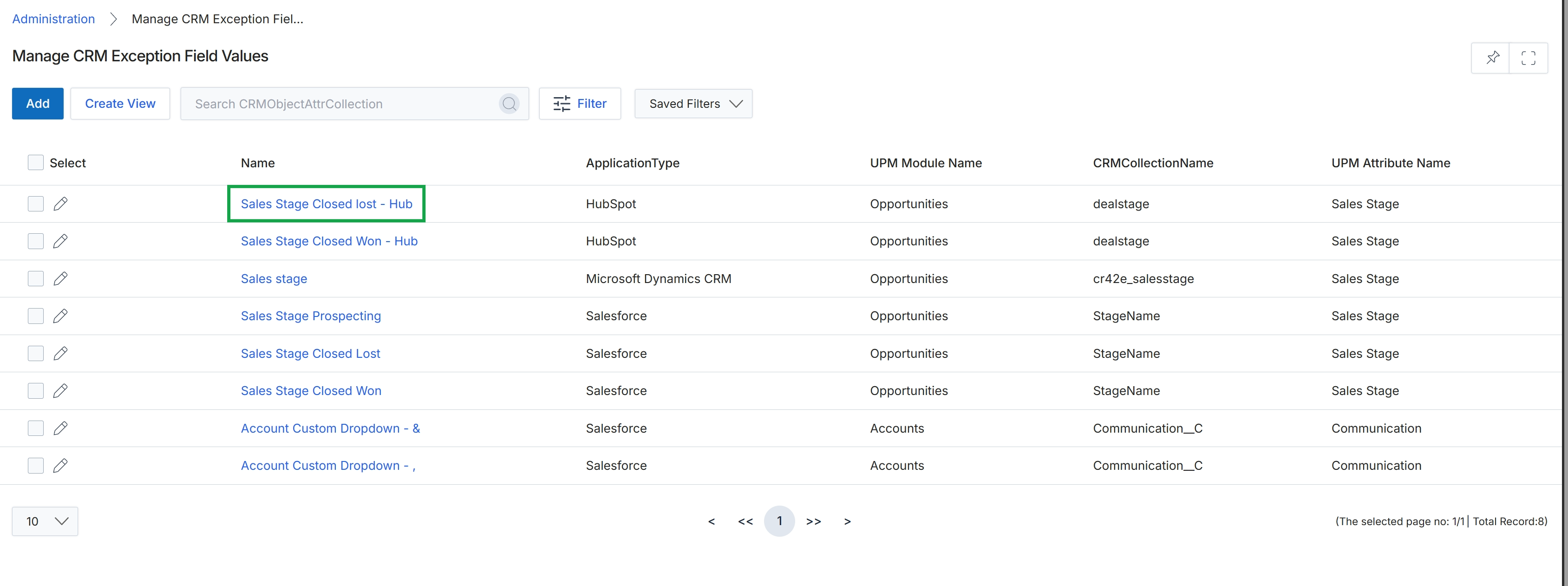Tick checkbox for Salesforce Sales Stage Closed Won
Viewport: 1568px width, 586px height.
coord(36,390)
